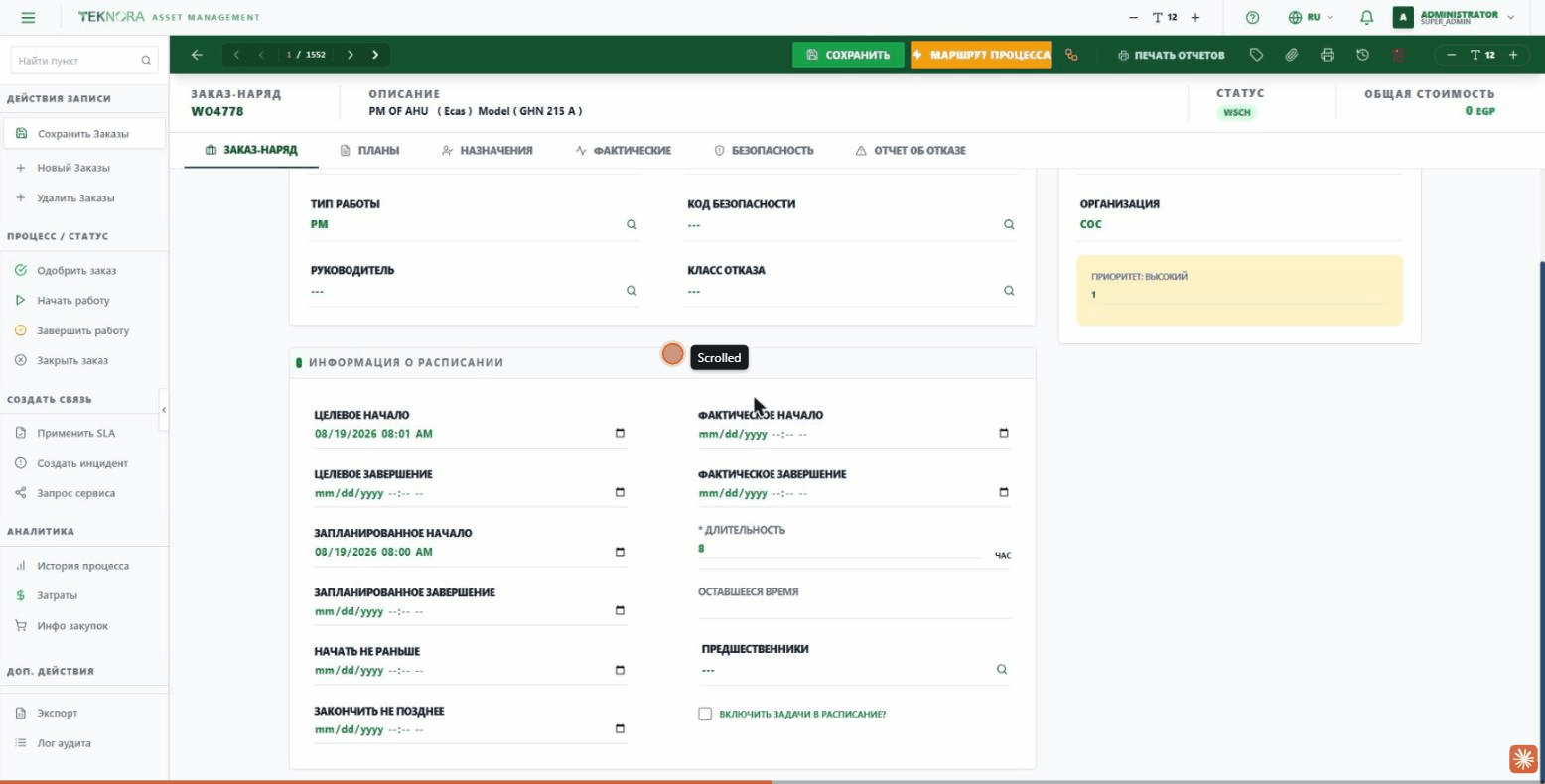The height and width of the screenshot is (784, 1545).
Task: Click Завершить работу in the sidebar
Action: pos(83,330)
